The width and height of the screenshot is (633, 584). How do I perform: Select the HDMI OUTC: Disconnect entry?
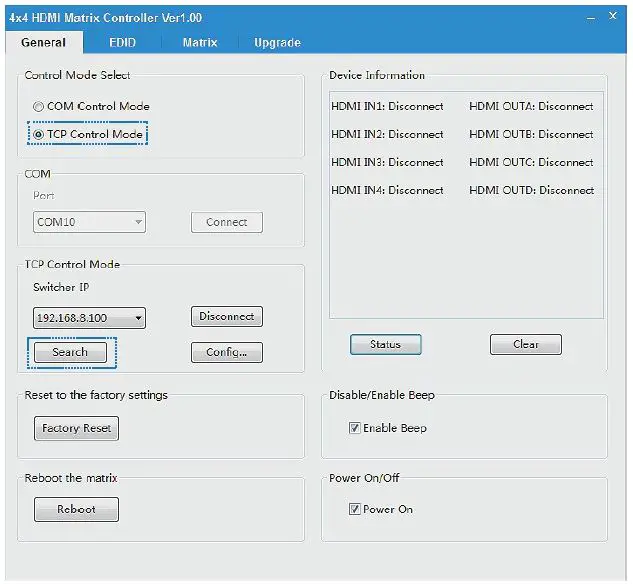pyautogui.click(x=531, y=162)
